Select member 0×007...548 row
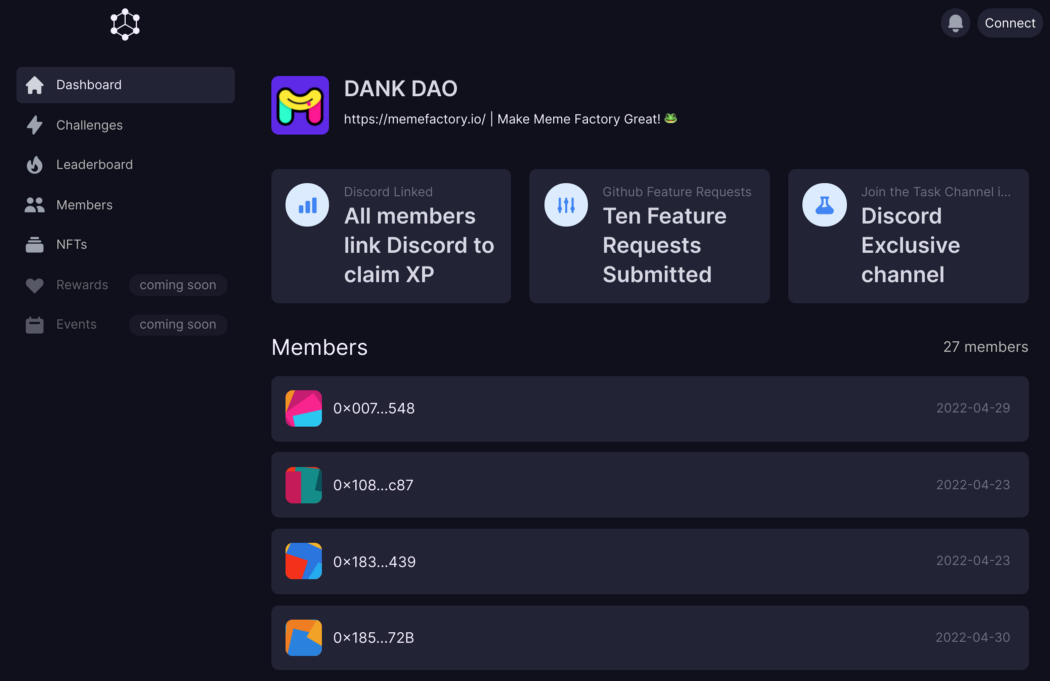This screenshot has height=681, width=1050. pos(649,409)
